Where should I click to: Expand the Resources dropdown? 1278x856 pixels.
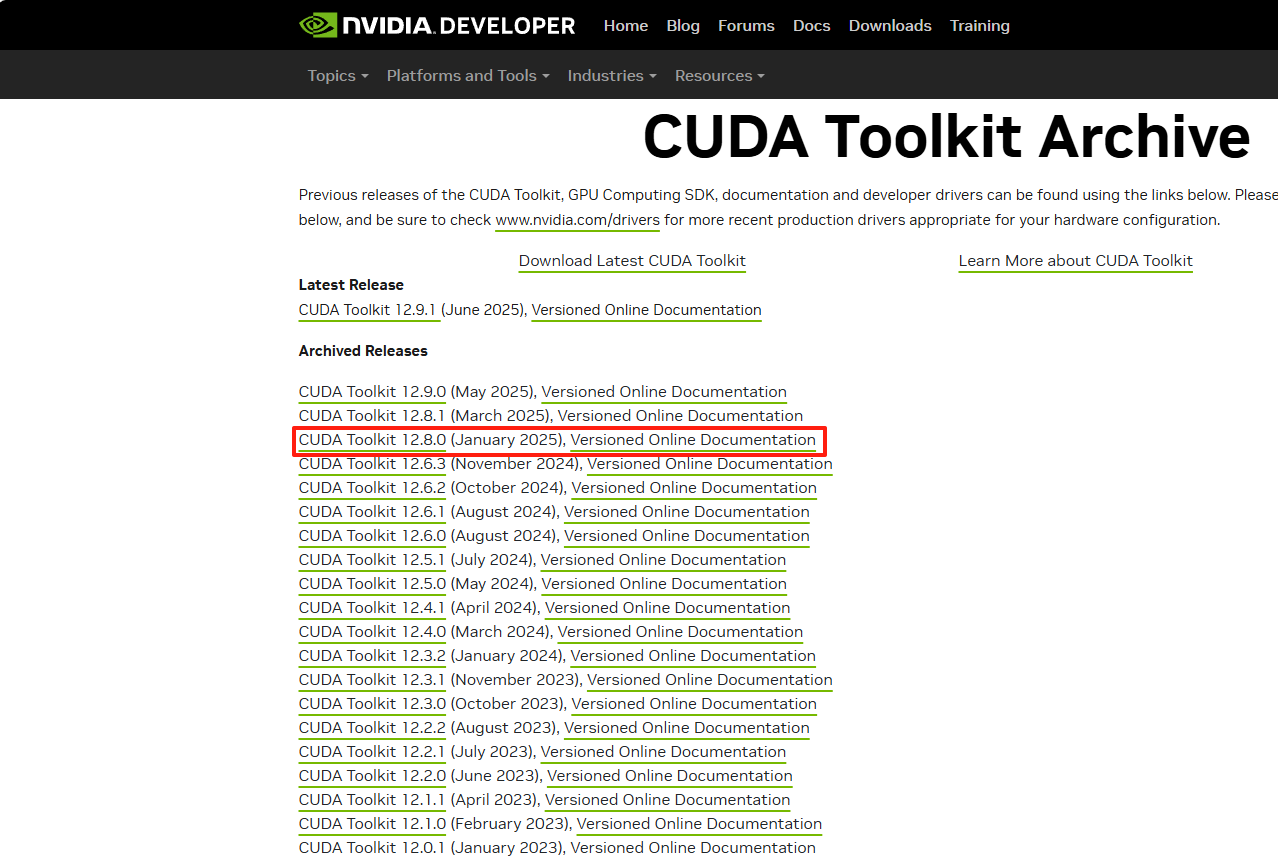tap(720, 76)
